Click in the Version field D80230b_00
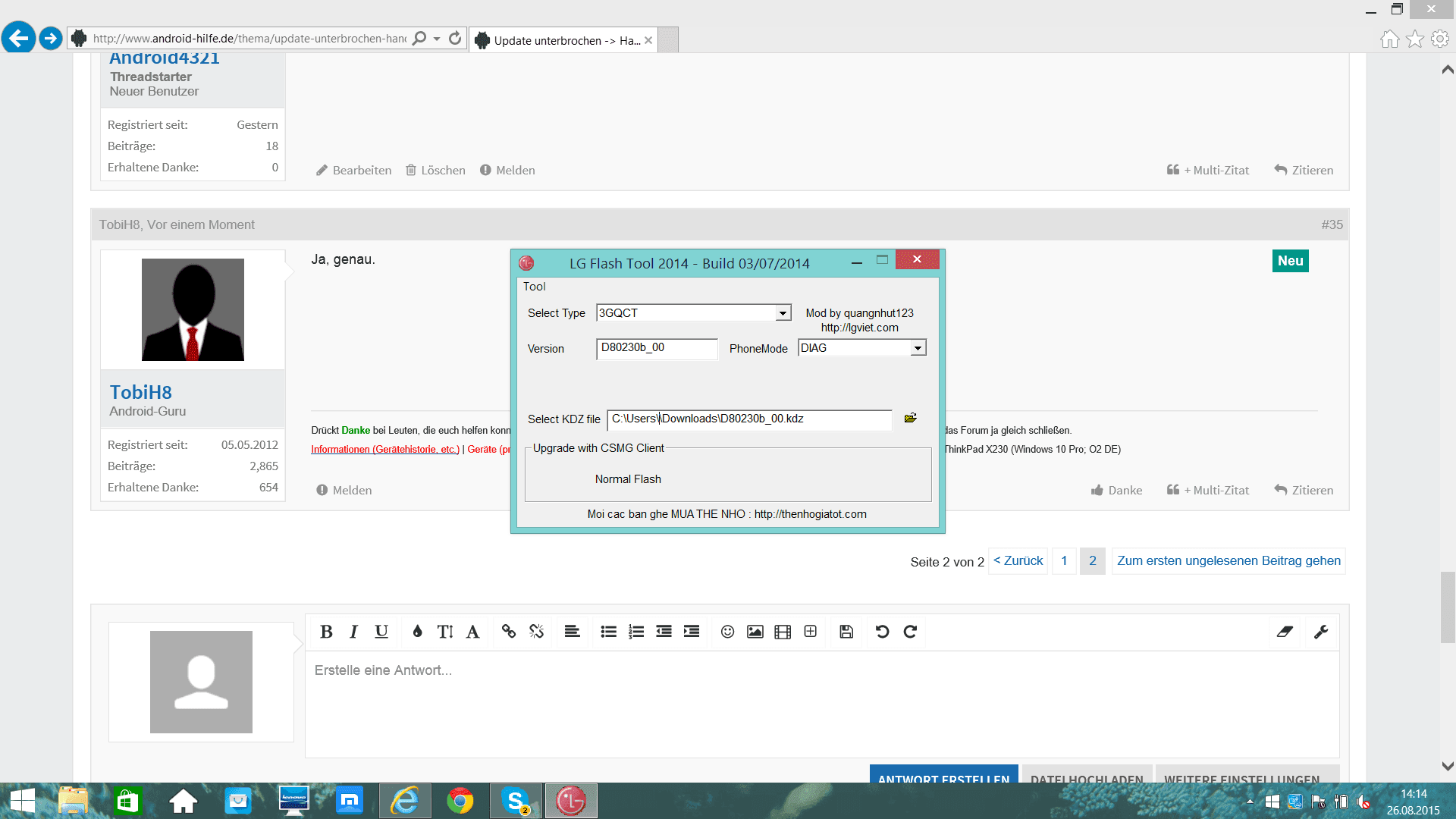 point(657,348)
